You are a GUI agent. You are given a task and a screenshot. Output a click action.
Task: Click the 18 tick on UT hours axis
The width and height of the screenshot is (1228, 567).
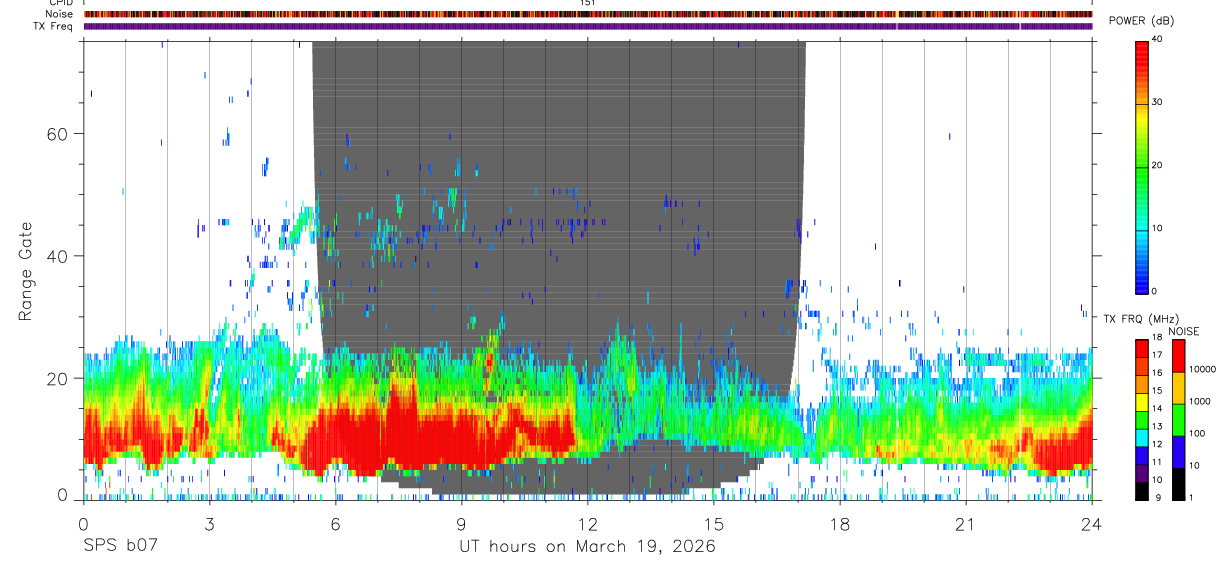coord(839,524)
